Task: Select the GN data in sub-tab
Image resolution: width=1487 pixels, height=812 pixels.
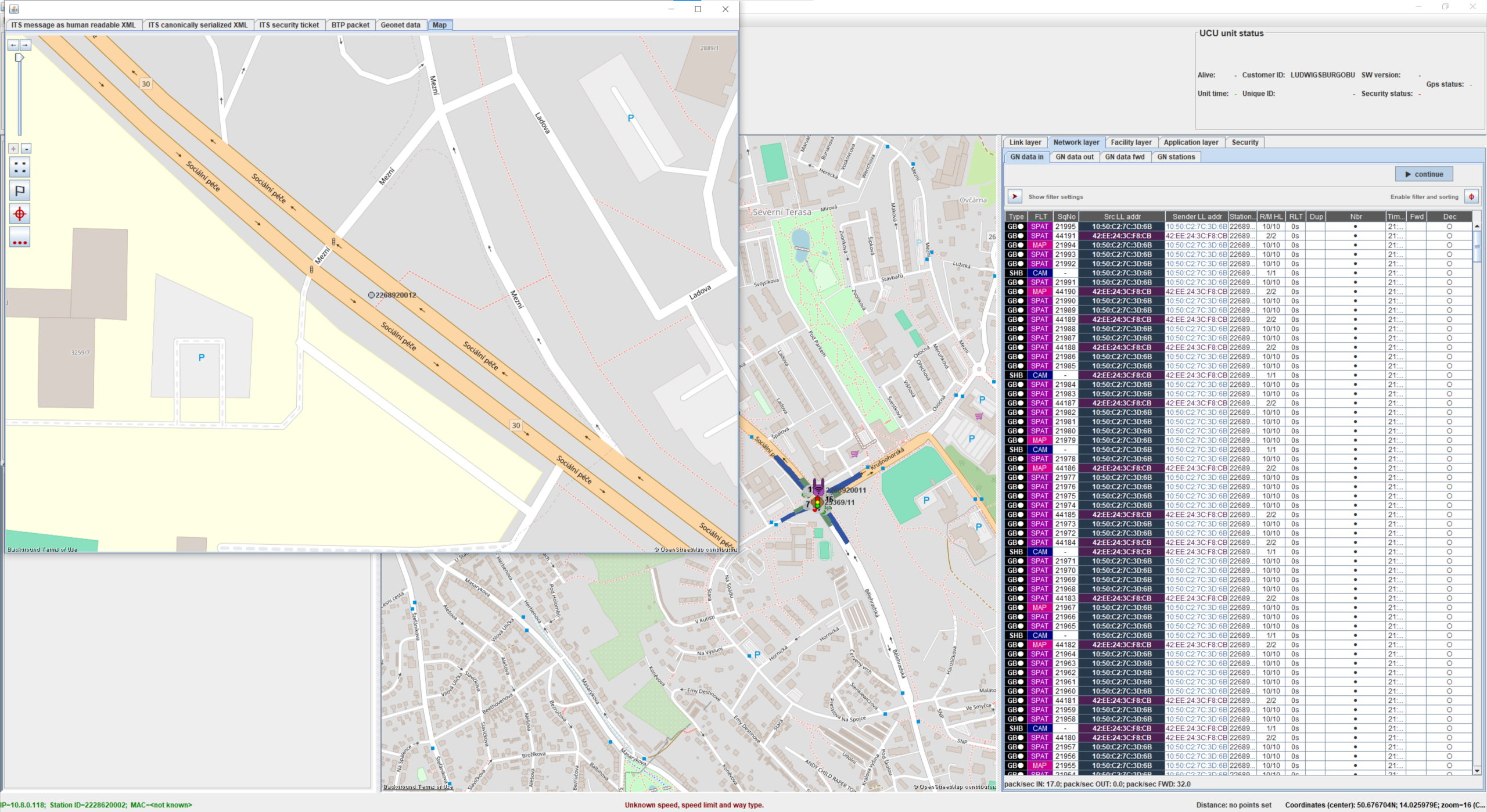Action: [1026, 157]
